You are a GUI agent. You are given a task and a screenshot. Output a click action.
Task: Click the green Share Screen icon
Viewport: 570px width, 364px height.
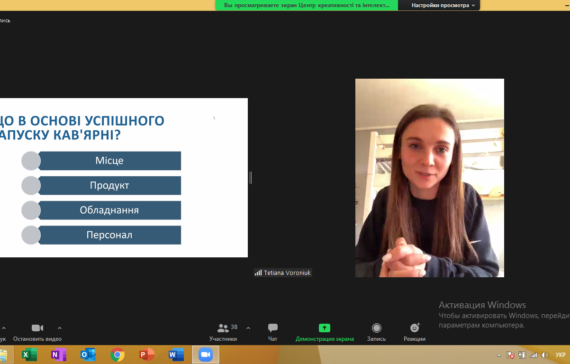point(324,328)
